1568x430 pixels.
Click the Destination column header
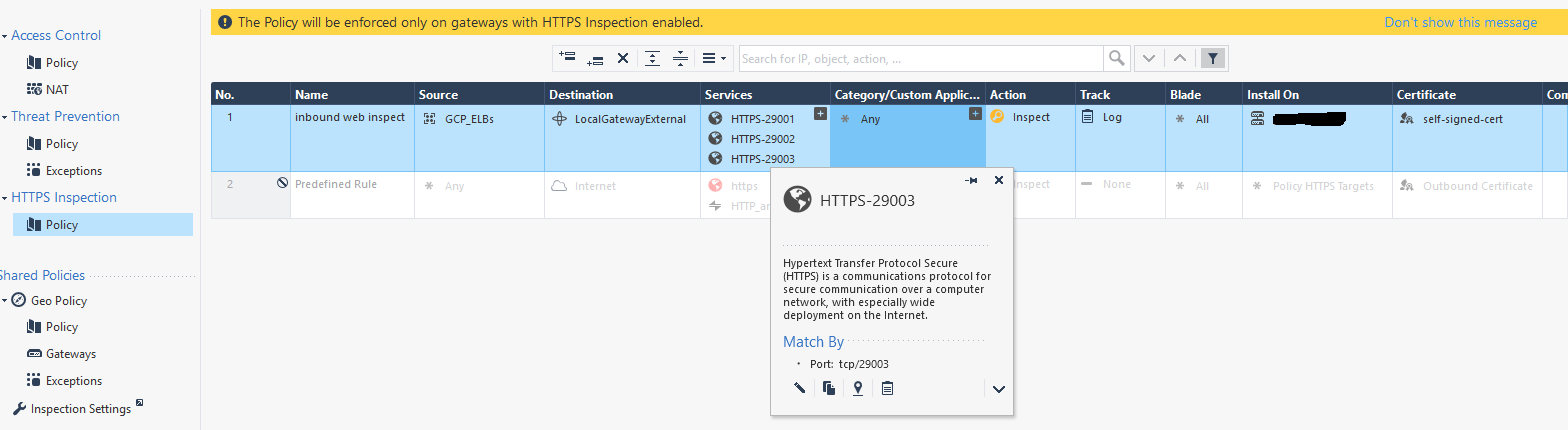622,94
